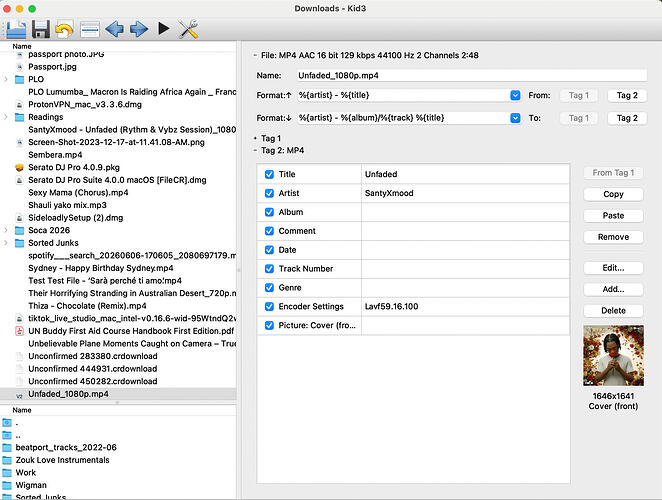
Task: Click the Copy button
Action: point(613,194)
